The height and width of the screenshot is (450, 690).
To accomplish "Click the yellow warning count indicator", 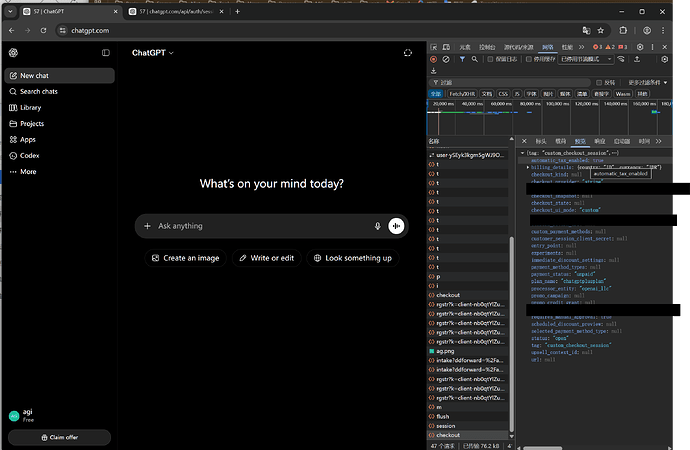I will point(610,47).
